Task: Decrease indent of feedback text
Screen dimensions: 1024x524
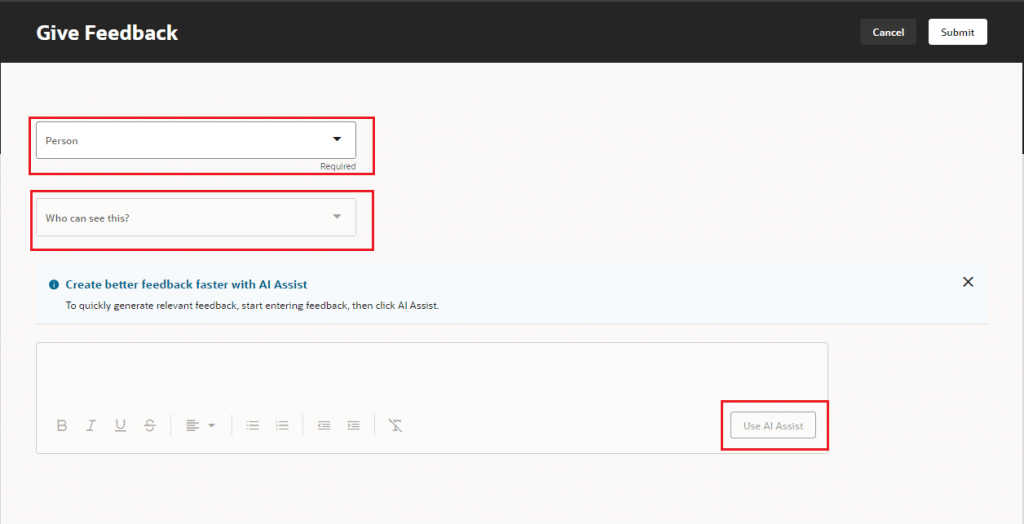Action: [x=324, y=425]
